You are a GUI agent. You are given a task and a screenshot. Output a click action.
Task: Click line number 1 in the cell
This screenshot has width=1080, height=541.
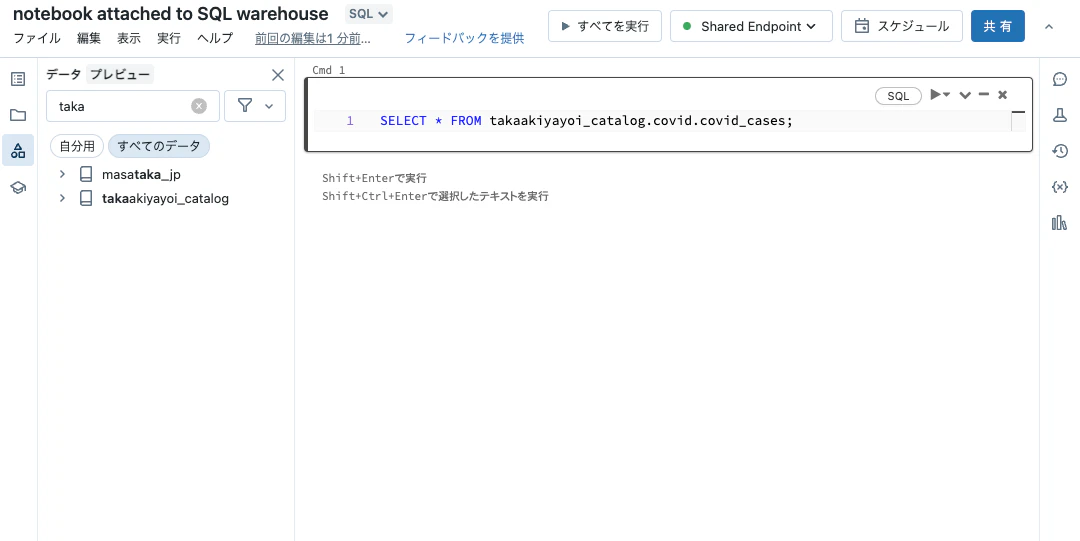pyautogui.click(x=350, y=121)
